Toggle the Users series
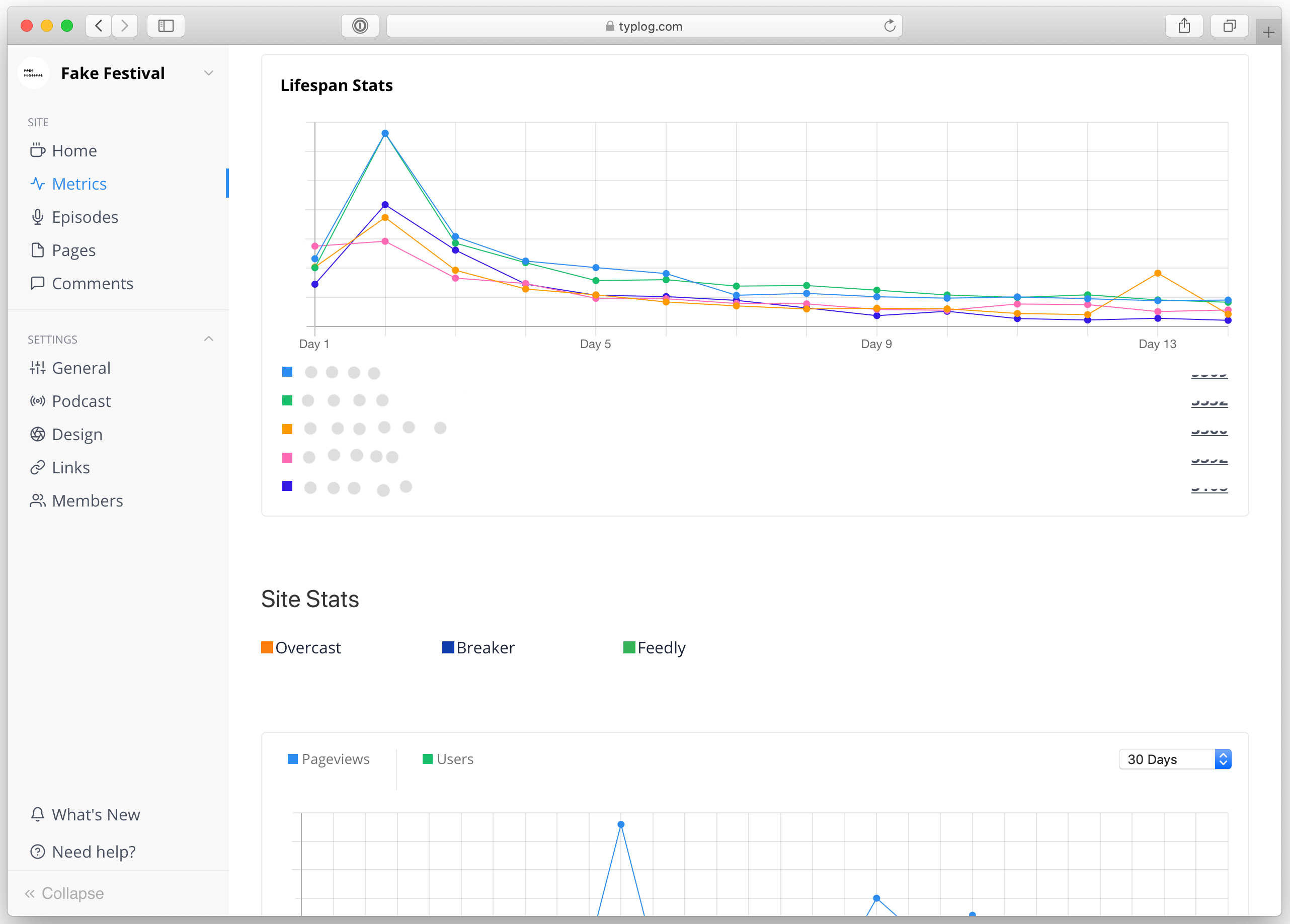Screen dimensions: 1290x924 coord(448,759)
